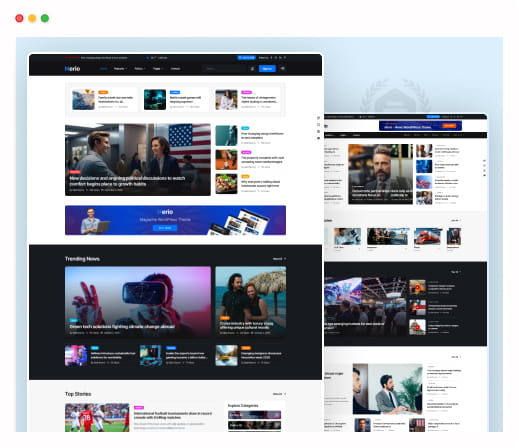Open the blue cityscape thumbnail in the bottom trending row
Screen dimensions: 519x448
coord(151,355)
